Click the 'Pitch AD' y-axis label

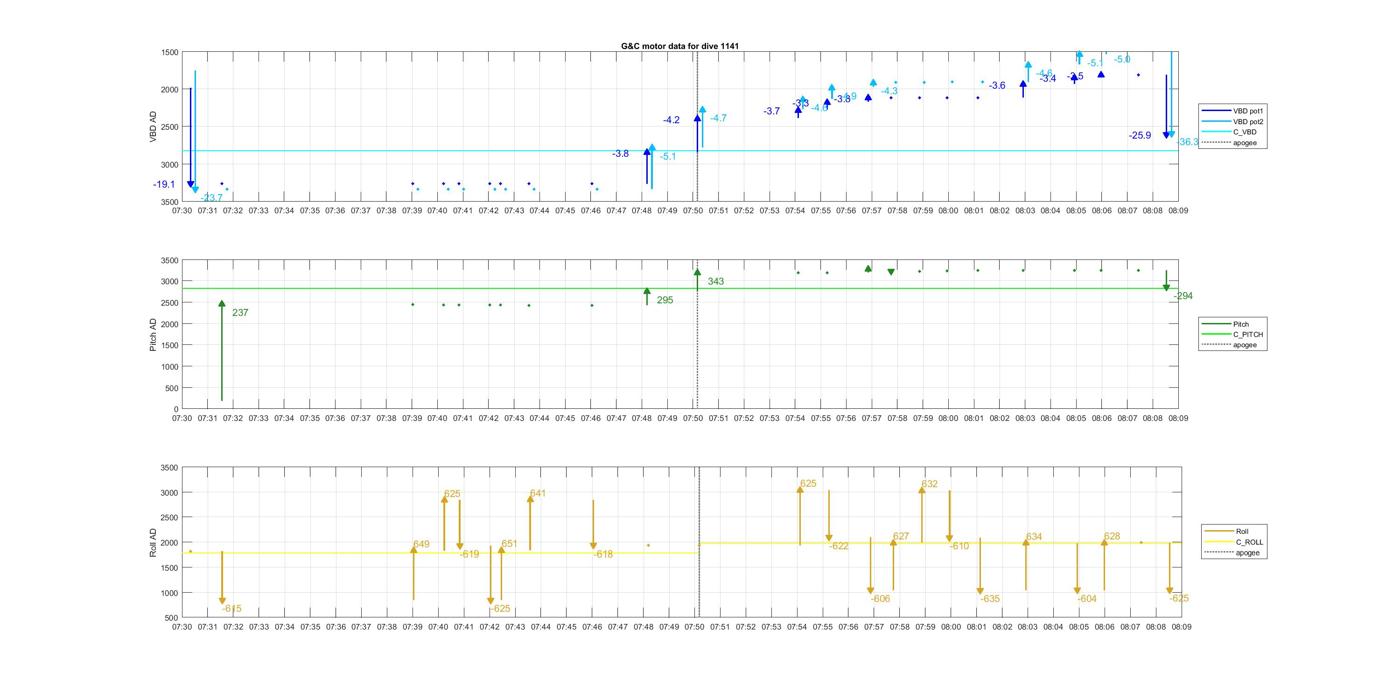155,334
